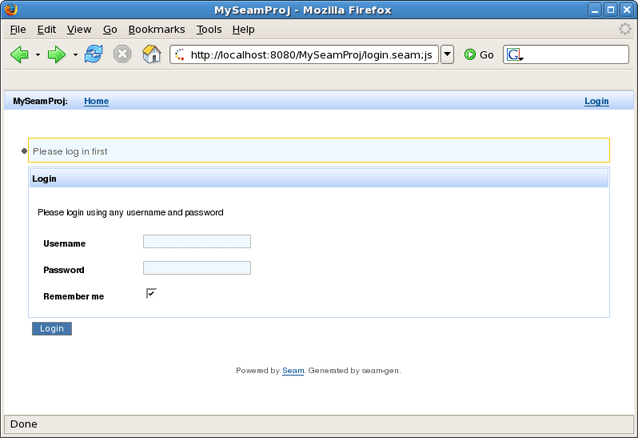Open the Edit menu

pyautogui.click(x=46, y=30)
